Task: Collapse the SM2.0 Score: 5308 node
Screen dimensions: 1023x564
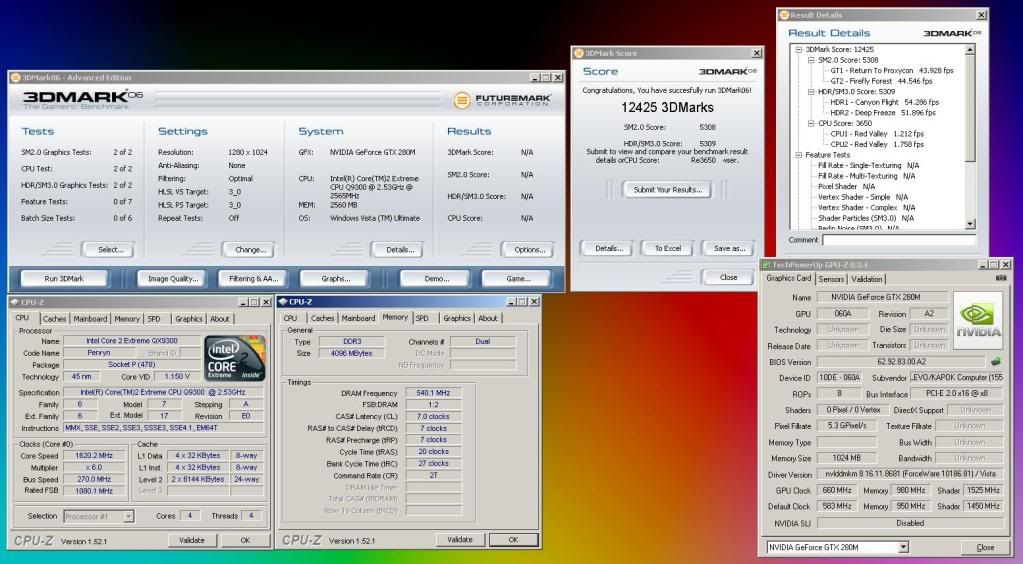Action: pos(811,60)
